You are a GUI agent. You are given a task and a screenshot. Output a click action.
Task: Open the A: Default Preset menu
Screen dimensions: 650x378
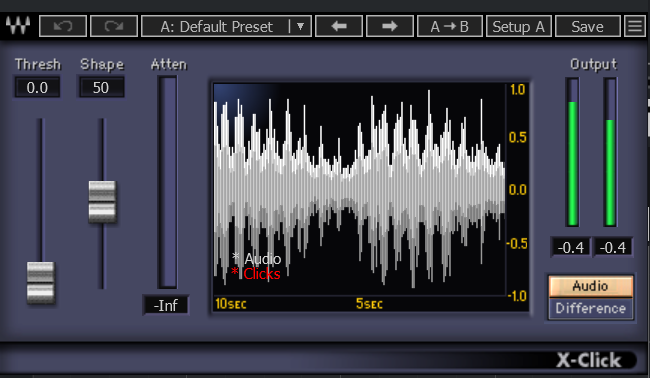point(216,27)
